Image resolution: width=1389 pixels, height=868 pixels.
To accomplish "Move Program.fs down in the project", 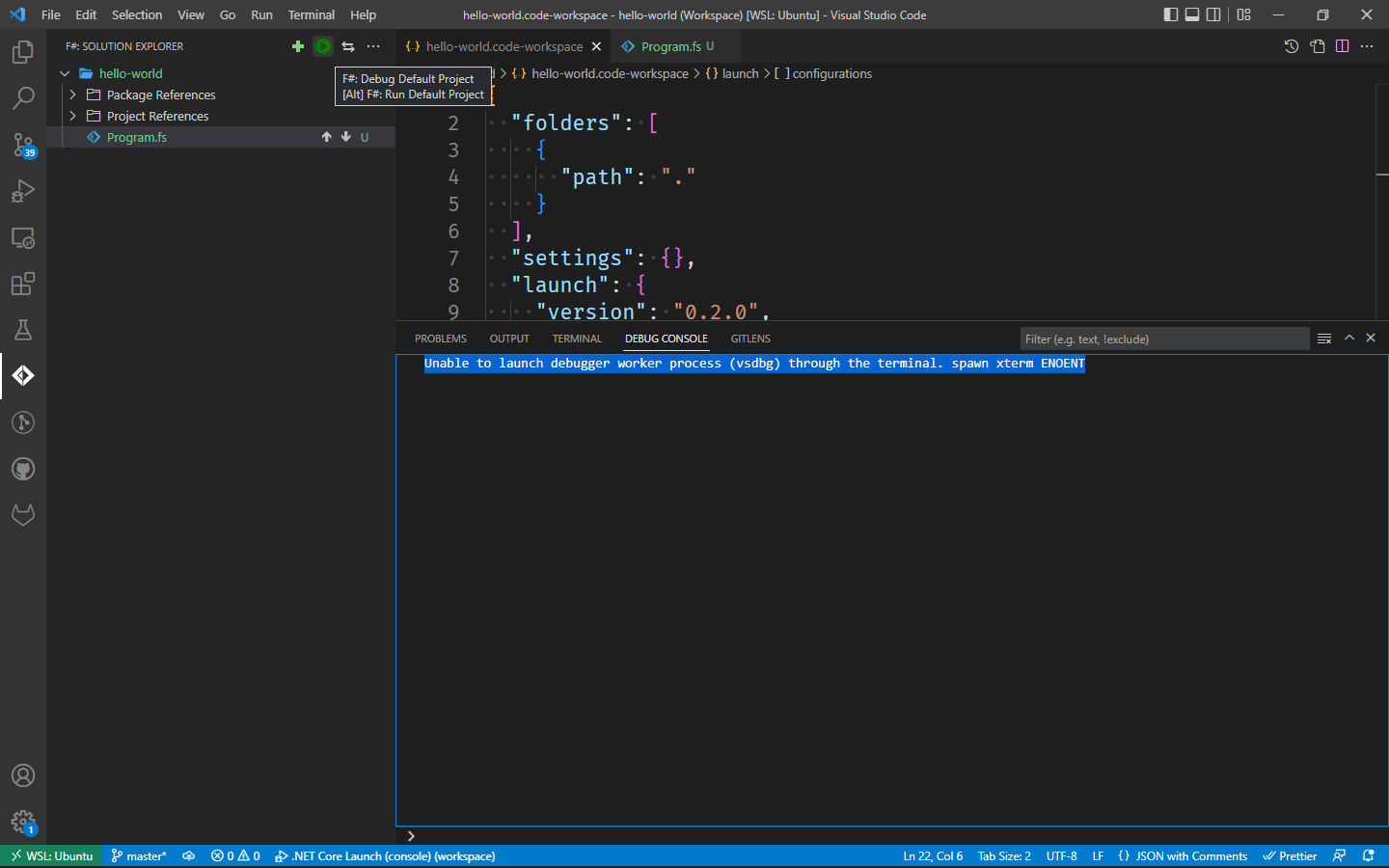I will click(x=346, y=137).
